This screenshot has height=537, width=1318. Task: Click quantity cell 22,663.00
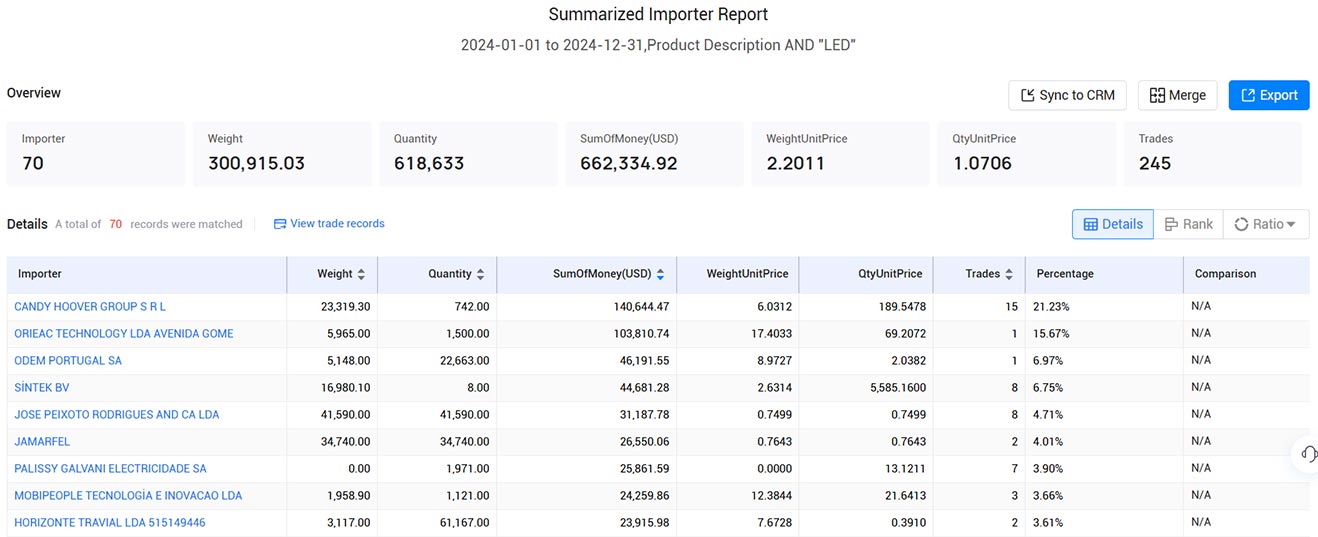point(465,360)
